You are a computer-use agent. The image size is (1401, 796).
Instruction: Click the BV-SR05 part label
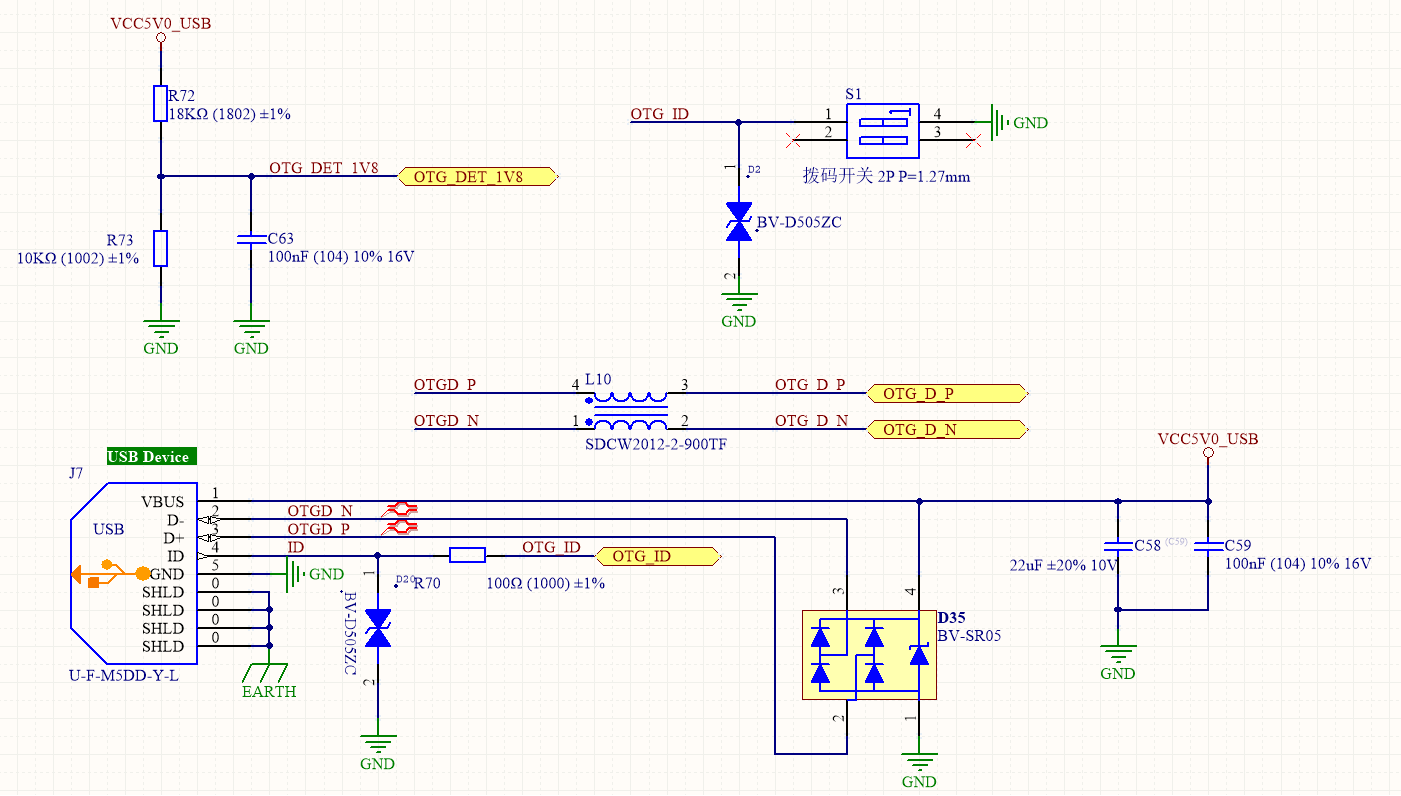point(969,635)
